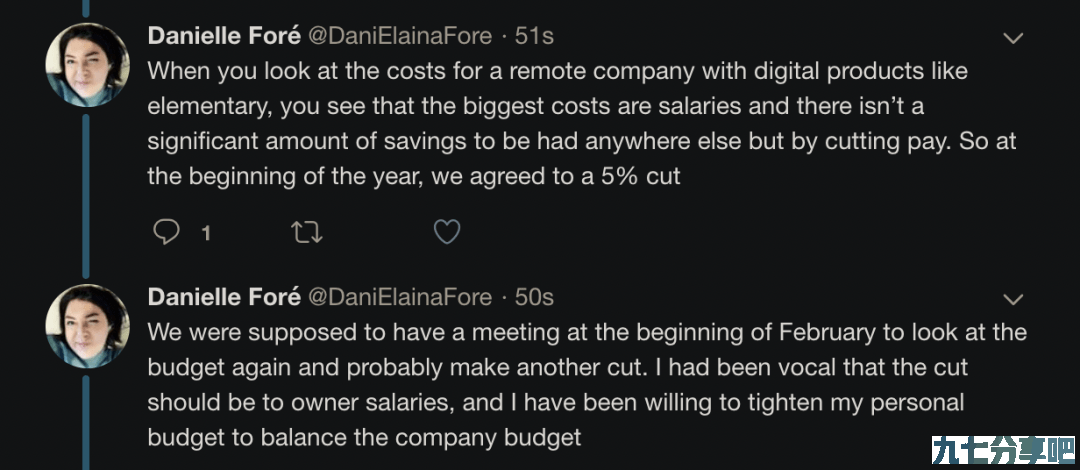Image resolution: width=1080 pixels, height=470 pixels.
Task: Open the 50s timestamp permalink
Action: coord(534,297)
